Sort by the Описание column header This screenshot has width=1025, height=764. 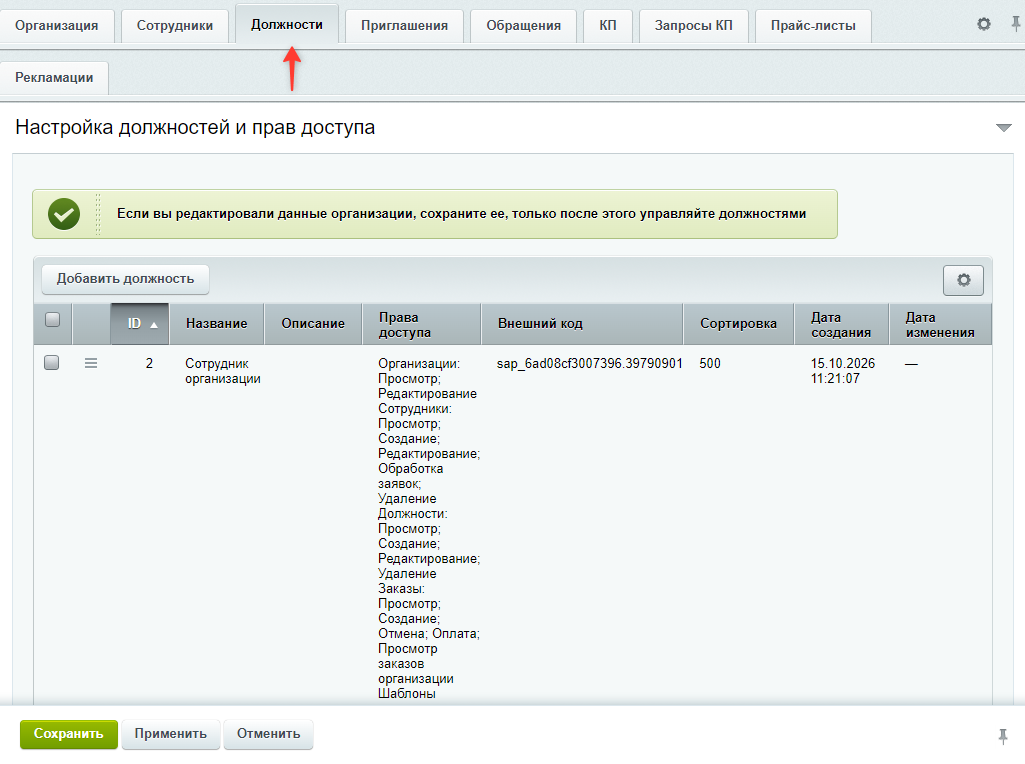click(x=313, y=324)
